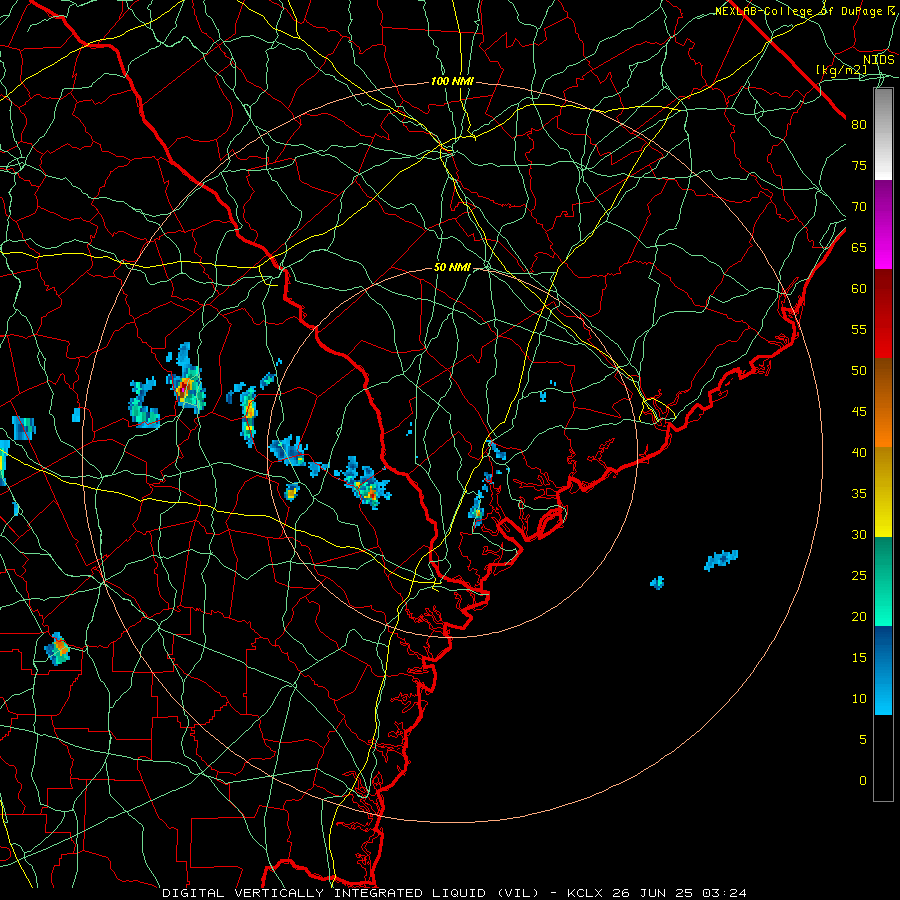Click the "70" value on the scale
The width and height of the screenshot is (900, 900).
(x=859, y=207)
